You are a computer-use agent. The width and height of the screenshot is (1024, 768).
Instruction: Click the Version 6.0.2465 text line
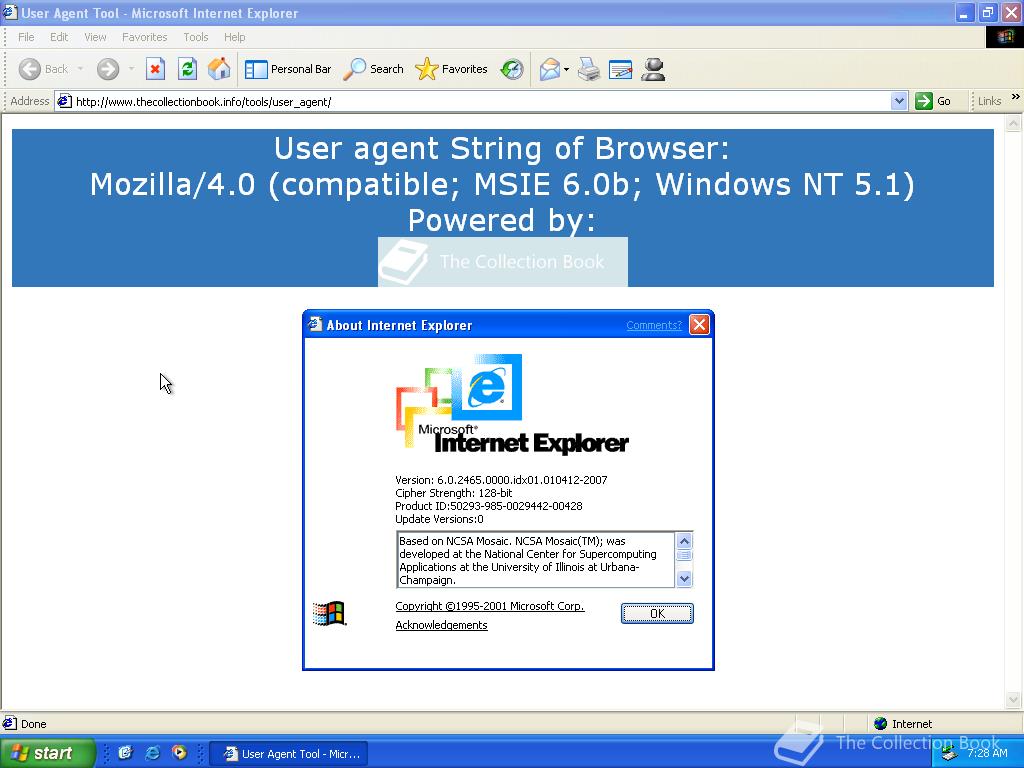501,480
